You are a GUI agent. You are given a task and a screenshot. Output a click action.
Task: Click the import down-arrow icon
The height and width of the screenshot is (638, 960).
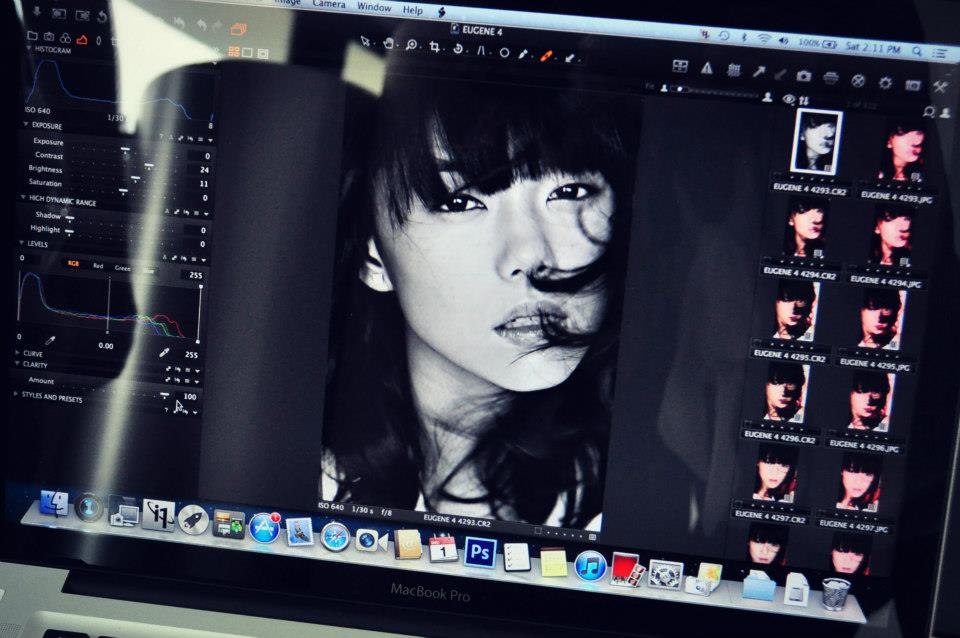(x=37, y=11)
